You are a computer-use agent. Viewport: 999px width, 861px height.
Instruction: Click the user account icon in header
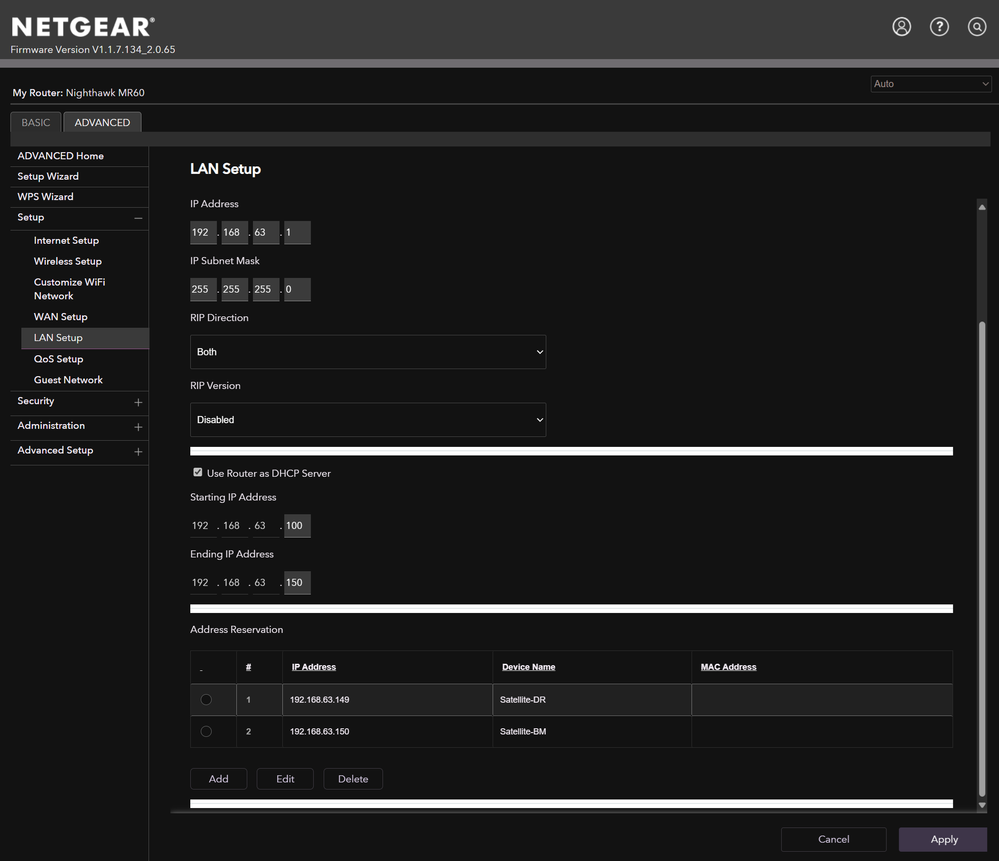tap(901, 27)
